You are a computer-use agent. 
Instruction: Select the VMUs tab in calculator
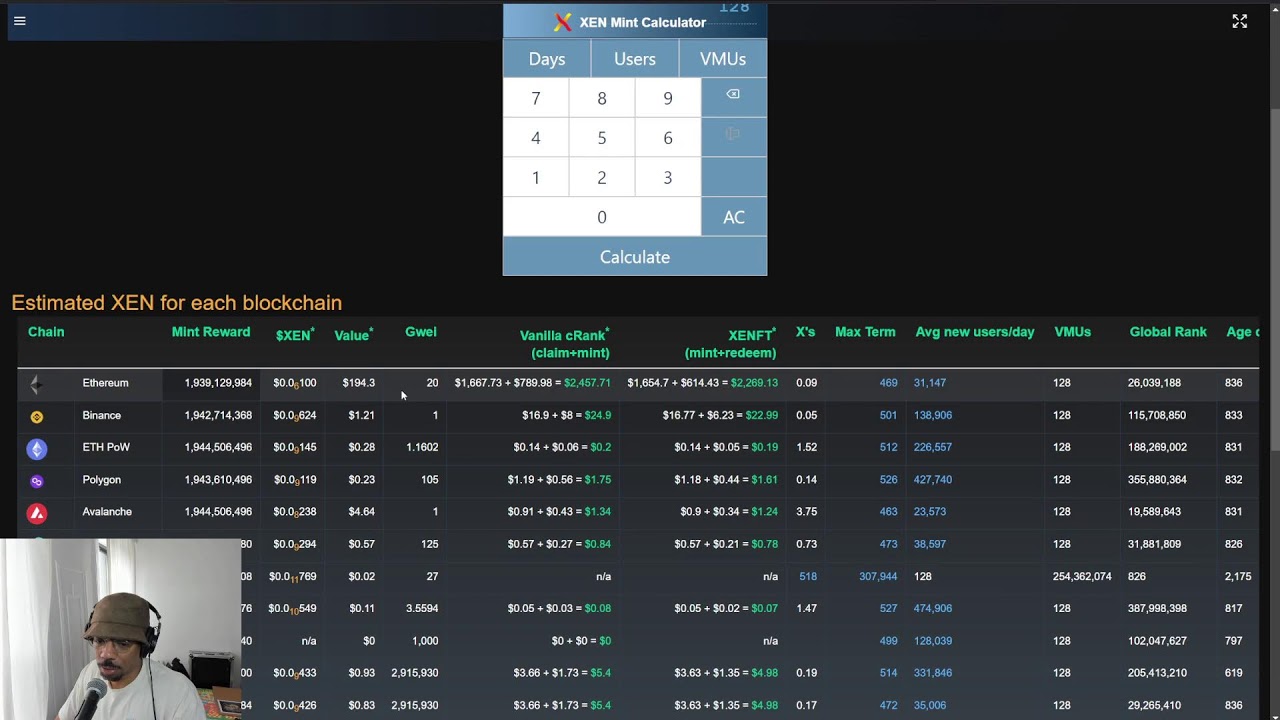[x=723, y=59]
